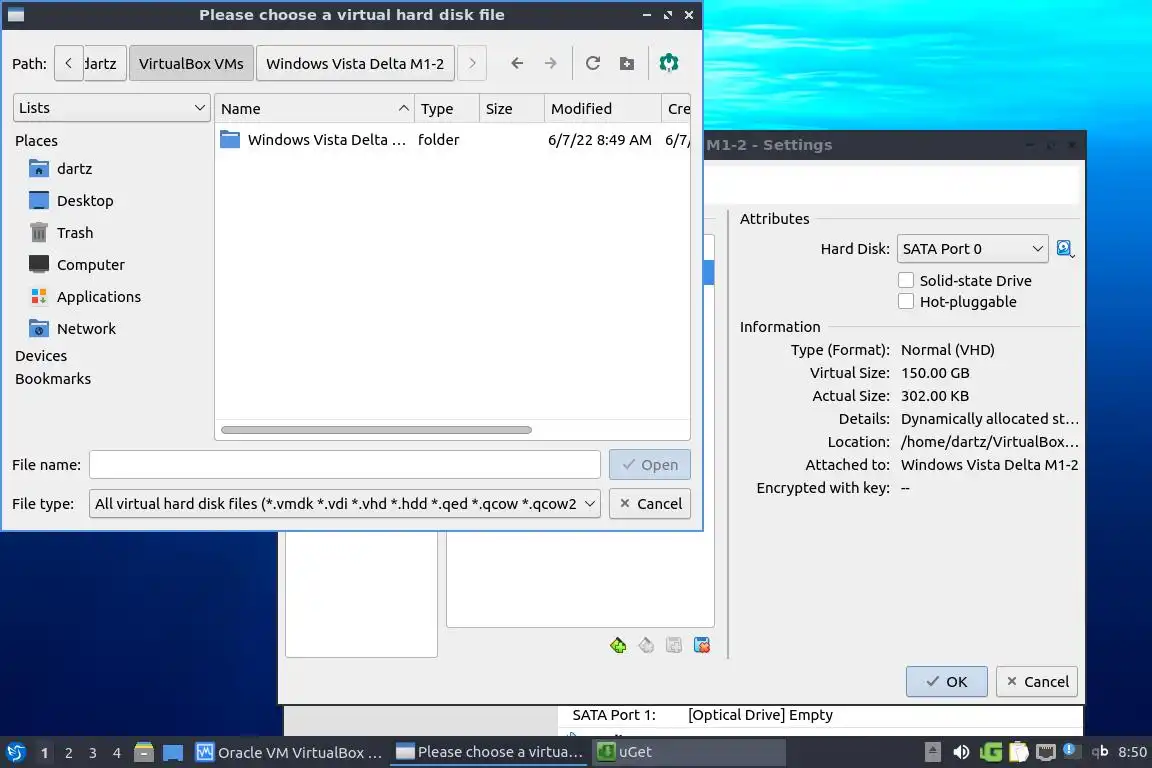Click the '150.00 GB' virtual size value

pyautogui.click(x=935, y=373)
